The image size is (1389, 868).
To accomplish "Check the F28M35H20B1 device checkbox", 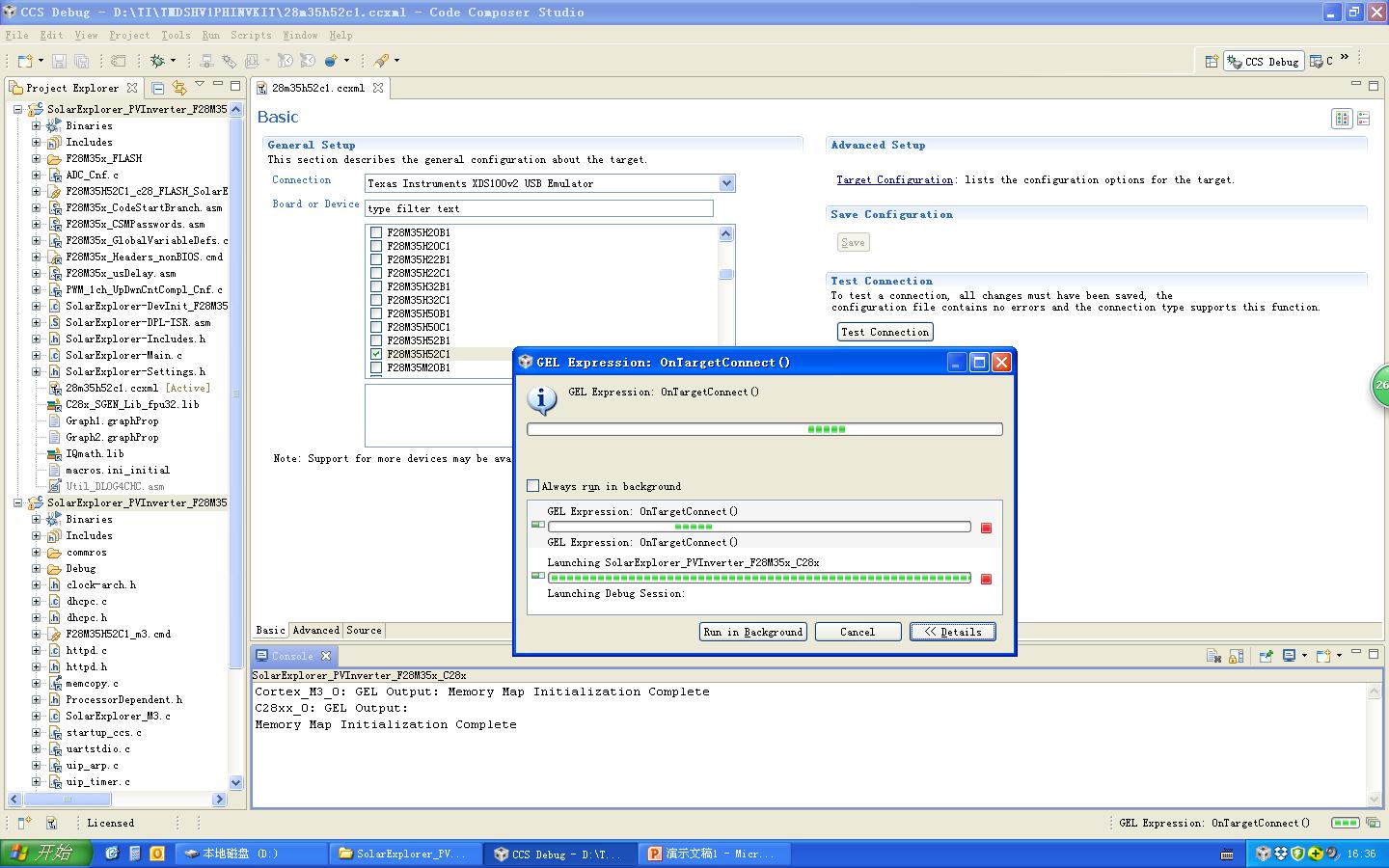I will pyautogui.click(x=376, y=232).
